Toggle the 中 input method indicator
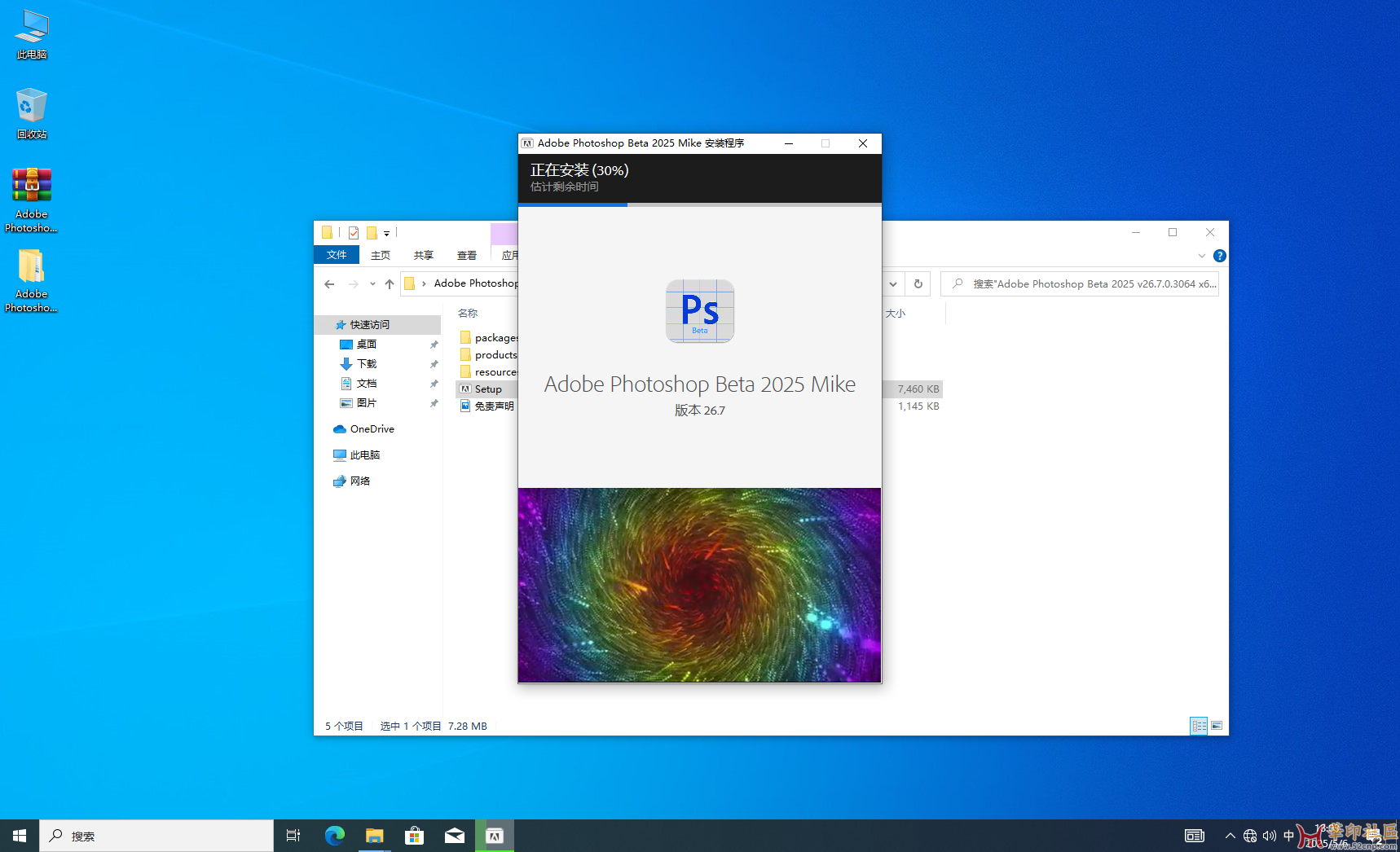Viewport: 1400px width, 852px height. click(1288, 836)
